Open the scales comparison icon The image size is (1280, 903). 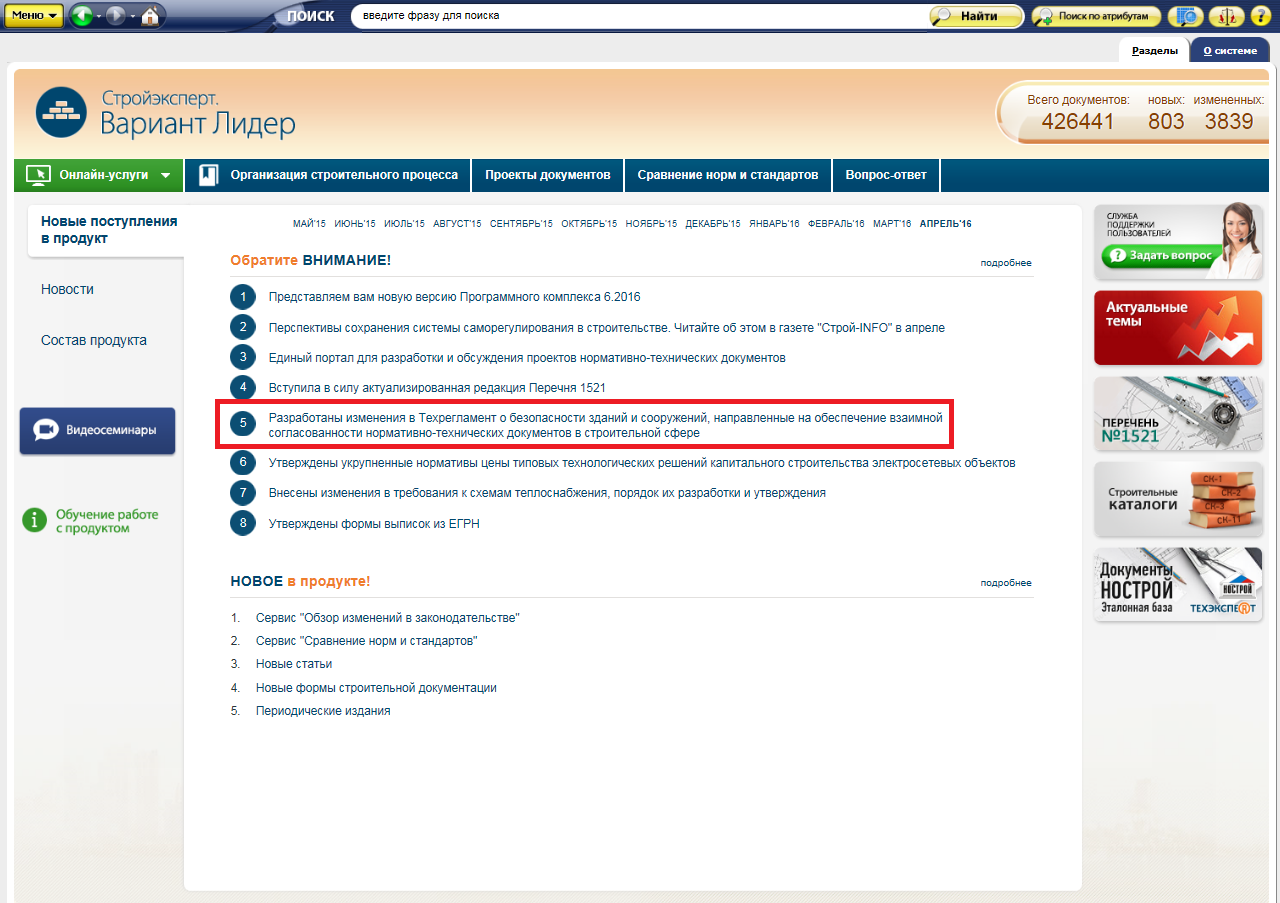coord(1225,16)
